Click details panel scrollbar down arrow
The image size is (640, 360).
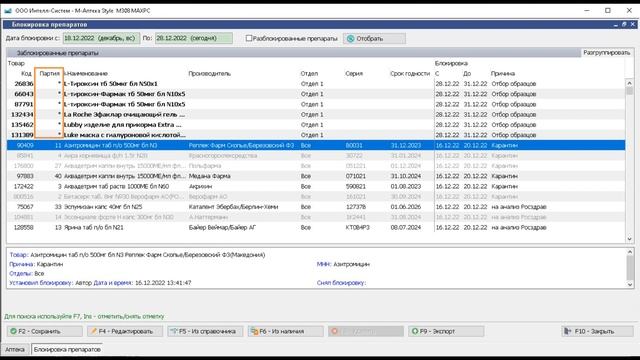pos(629,284)
